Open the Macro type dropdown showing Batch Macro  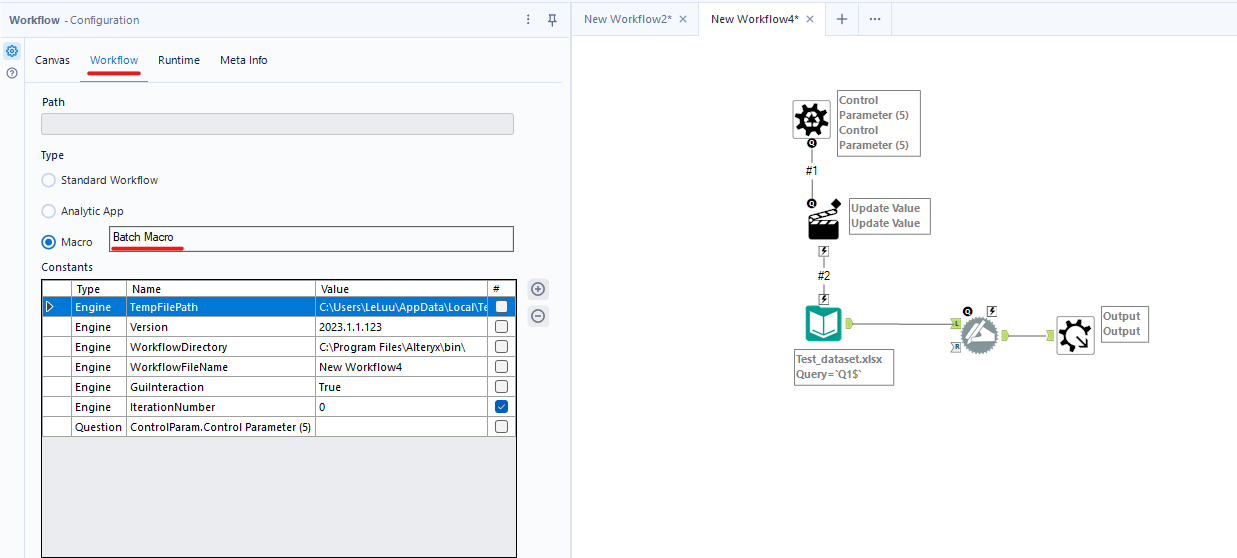click(x=311, y=238)
